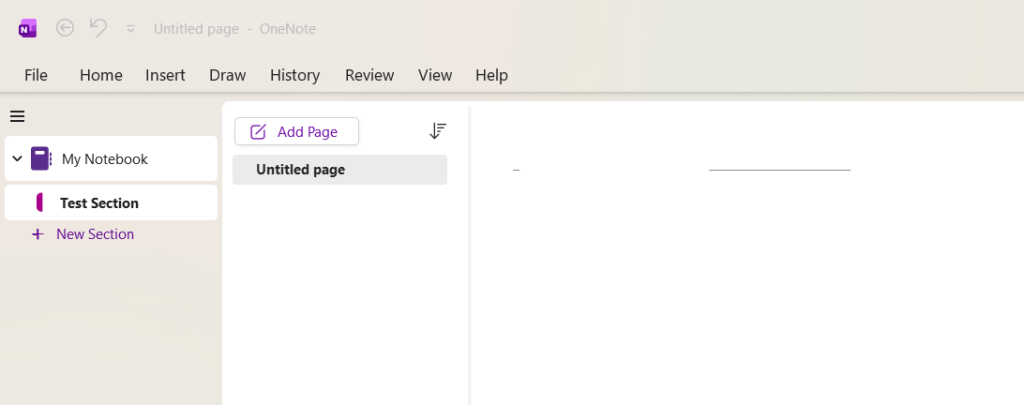The height and width of the screenshot is (405, 1024).
Task: Undo the last action
Action: tap(98, 29)
